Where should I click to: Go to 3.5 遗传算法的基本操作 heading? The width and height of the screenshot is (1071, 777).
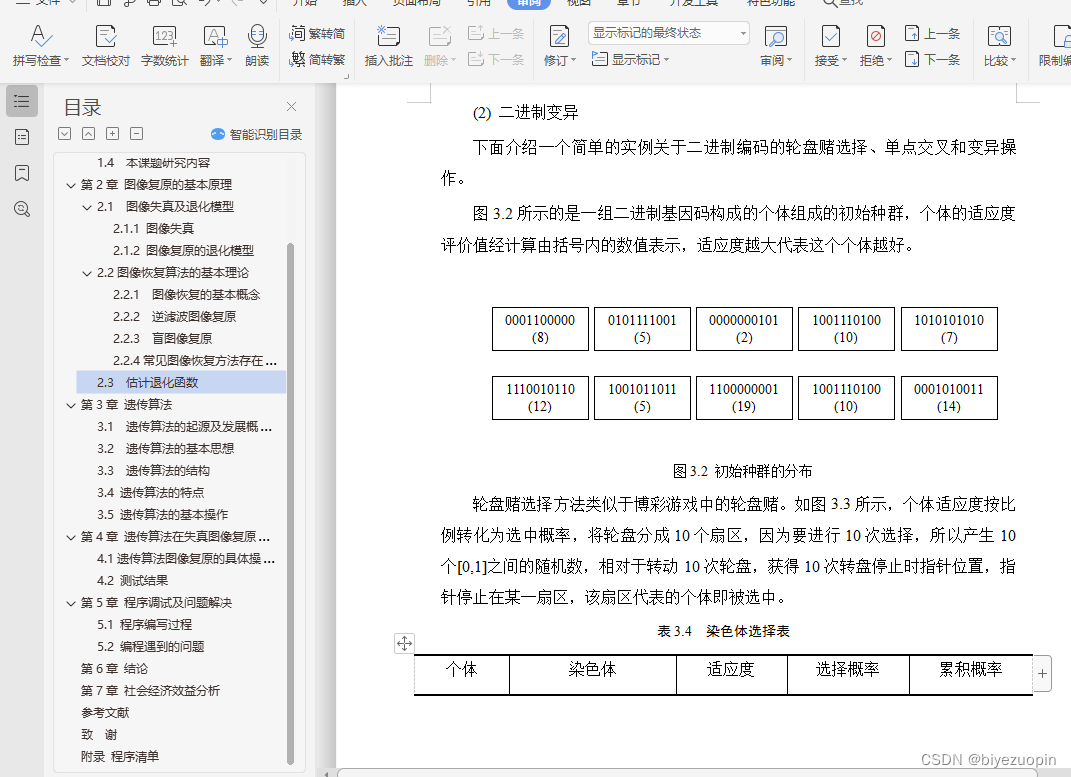tap(163, 514)
